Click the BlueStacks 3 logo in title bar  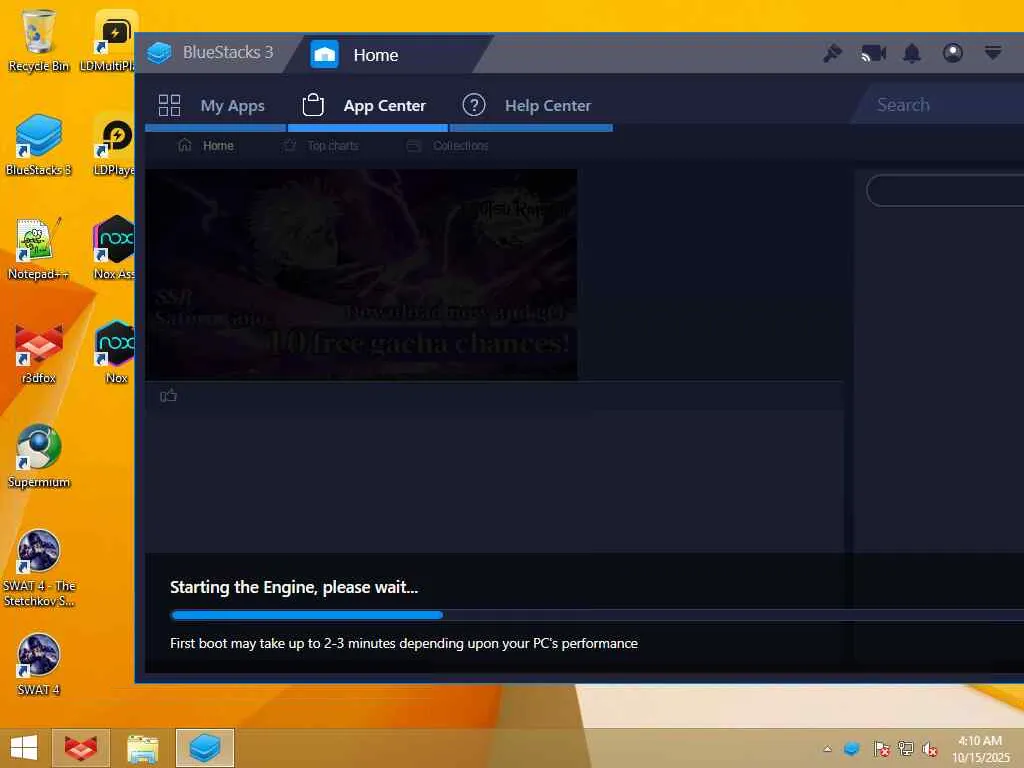pos(159,52)
